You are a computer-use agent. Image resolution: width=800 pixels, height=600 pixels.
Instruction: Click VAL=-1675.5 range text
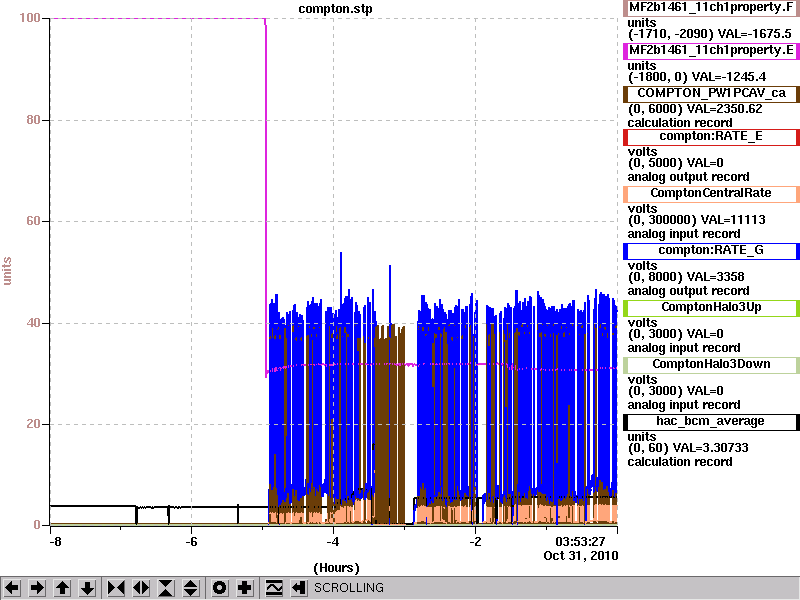pyautogui.click(x=754, y=34)
